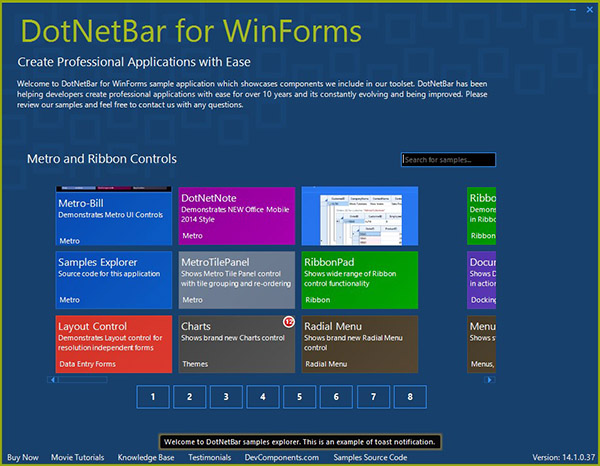Go to page 5 of samples
Viewport: 600px width, 466px height.
[300, 397]
